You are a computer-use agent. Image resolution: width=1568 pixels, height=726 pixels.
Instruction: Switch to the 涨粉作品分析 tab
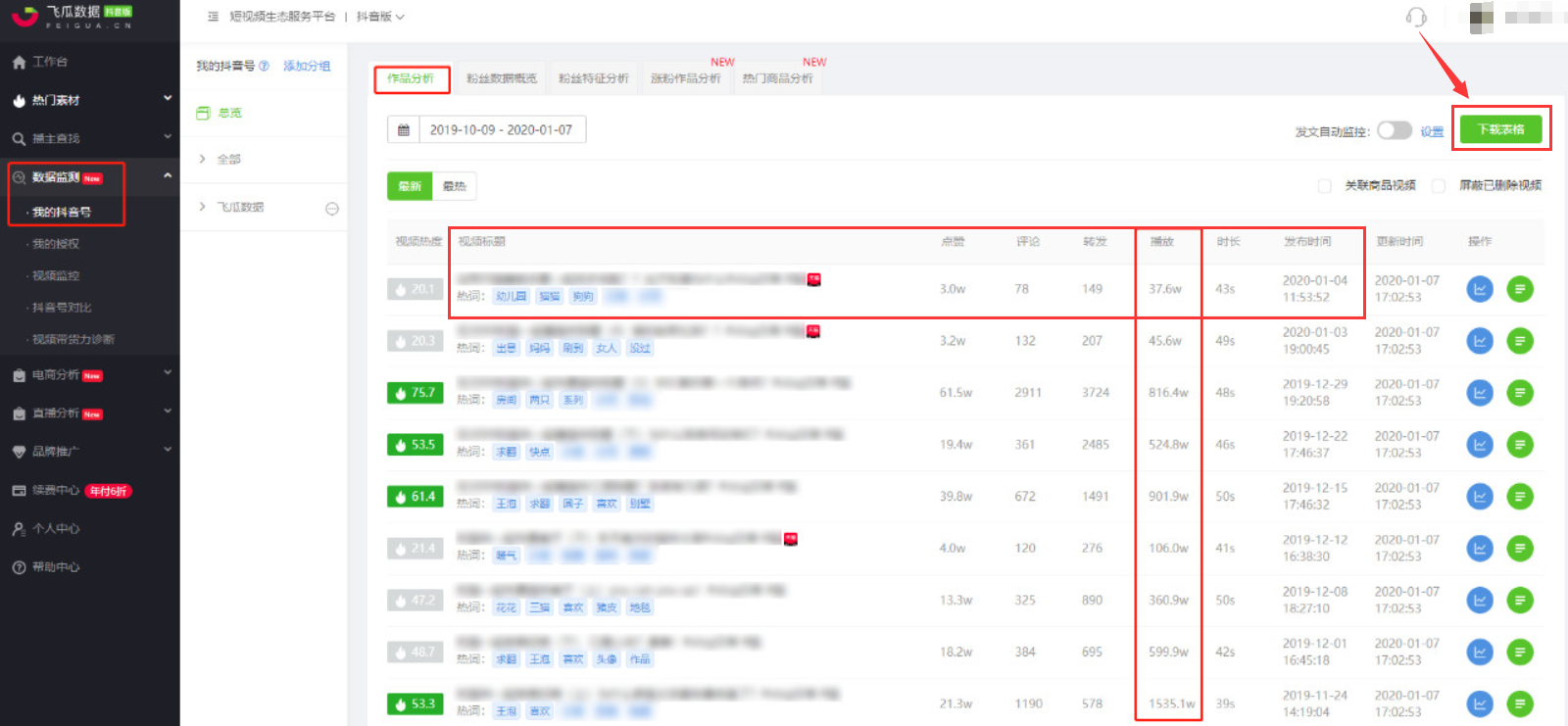(x=686, y=78)
